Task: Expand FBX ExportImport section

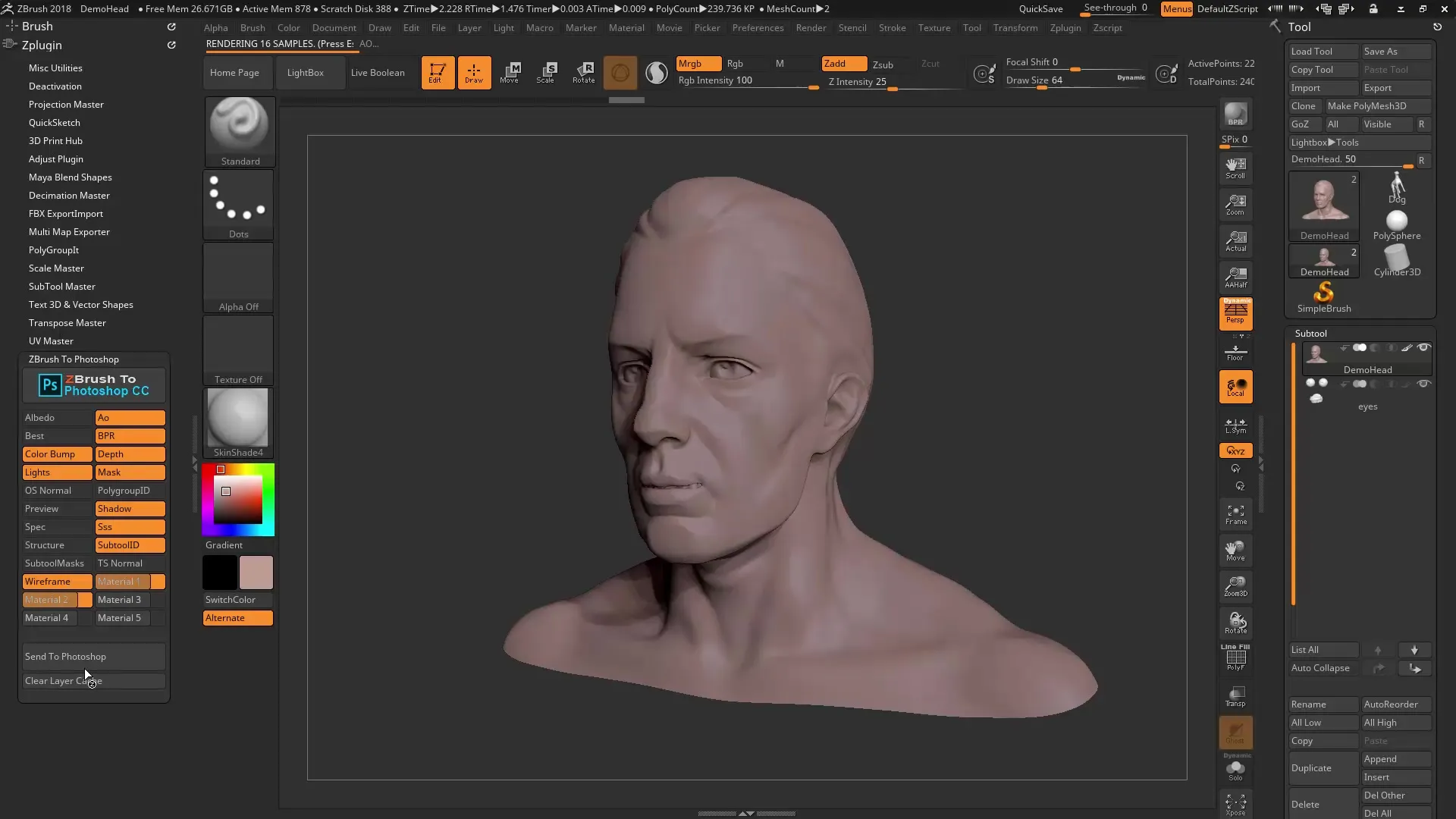Action: point(66,214)
